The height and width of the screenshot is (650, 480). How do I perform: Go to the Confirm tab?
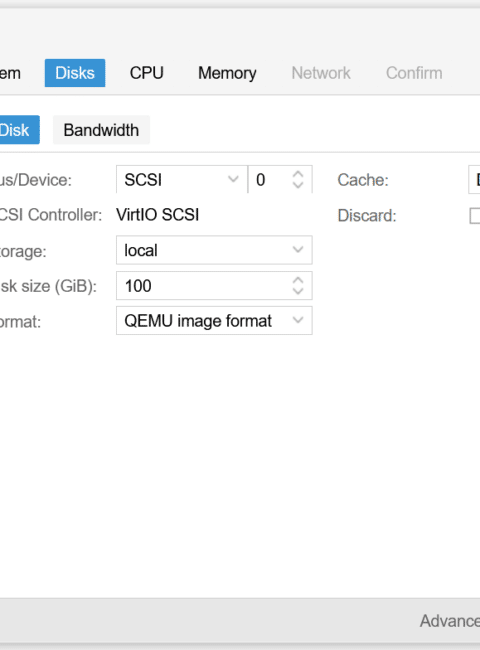tap(414, 73)
